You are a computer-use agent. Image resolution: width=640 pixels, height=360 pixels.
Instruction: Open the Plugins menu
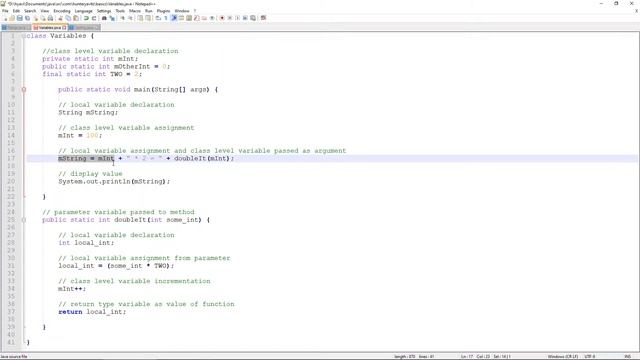tap(163, 11)
